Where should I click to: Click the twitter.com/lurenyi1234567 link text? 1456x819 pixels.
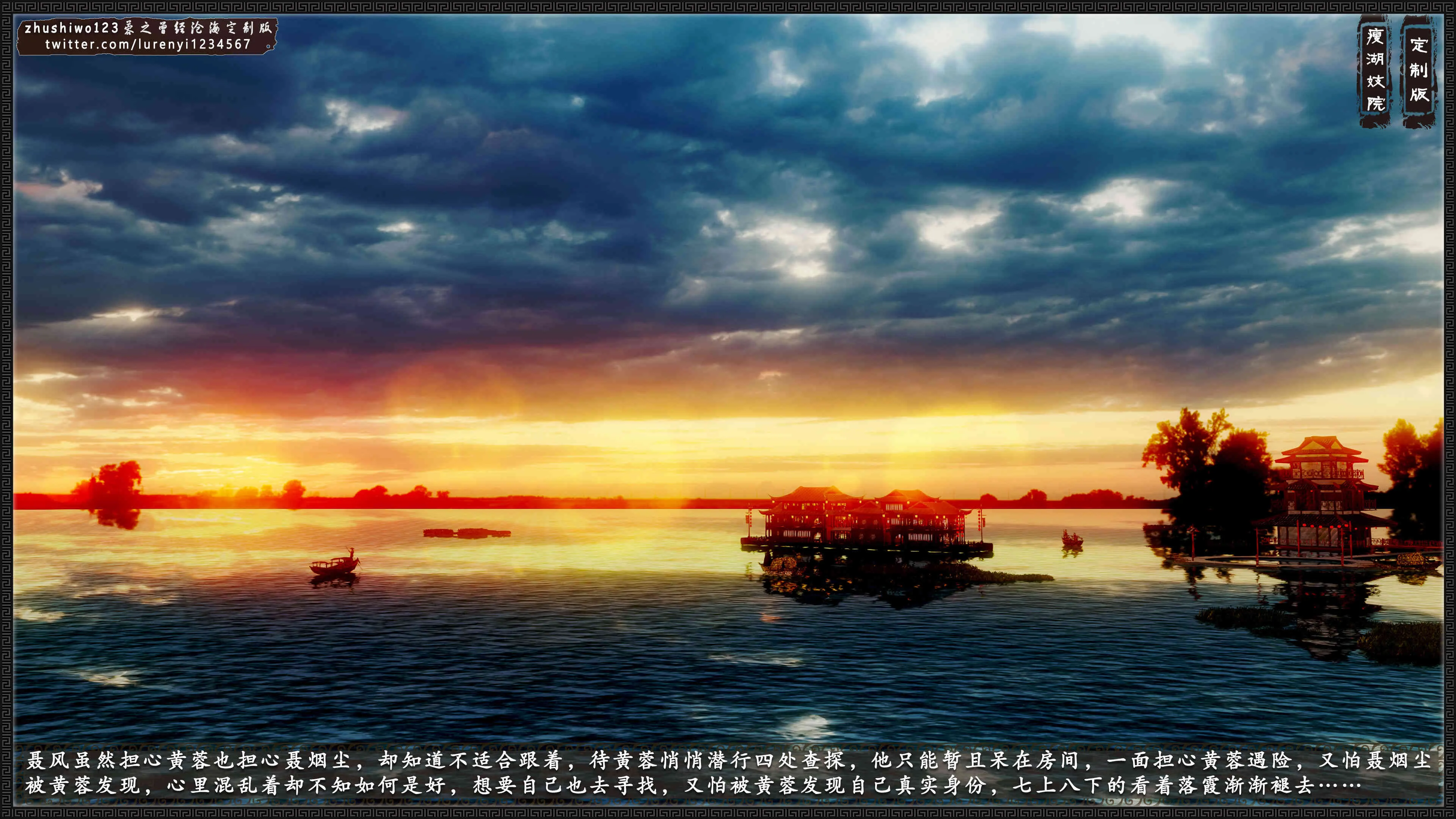[147, 45]
